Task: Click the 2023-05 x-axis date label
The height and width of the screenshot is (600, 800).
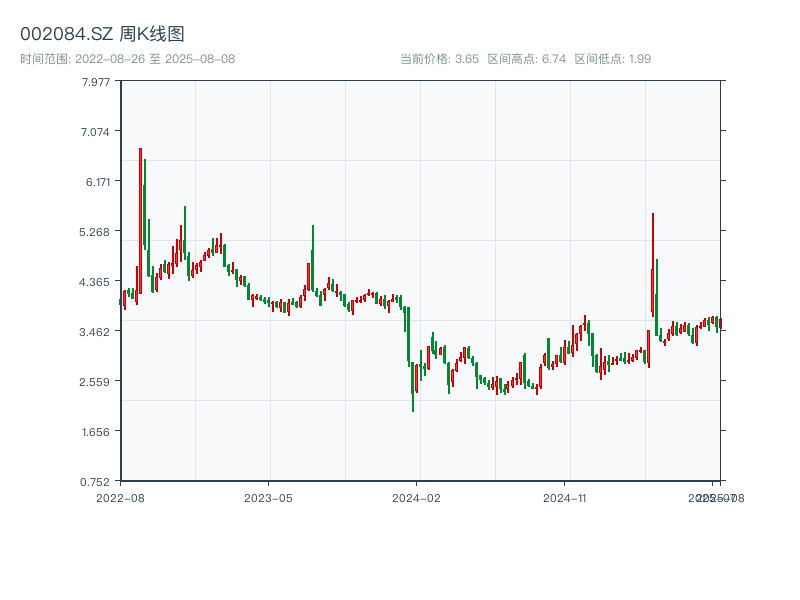Action: pos(268,497)
